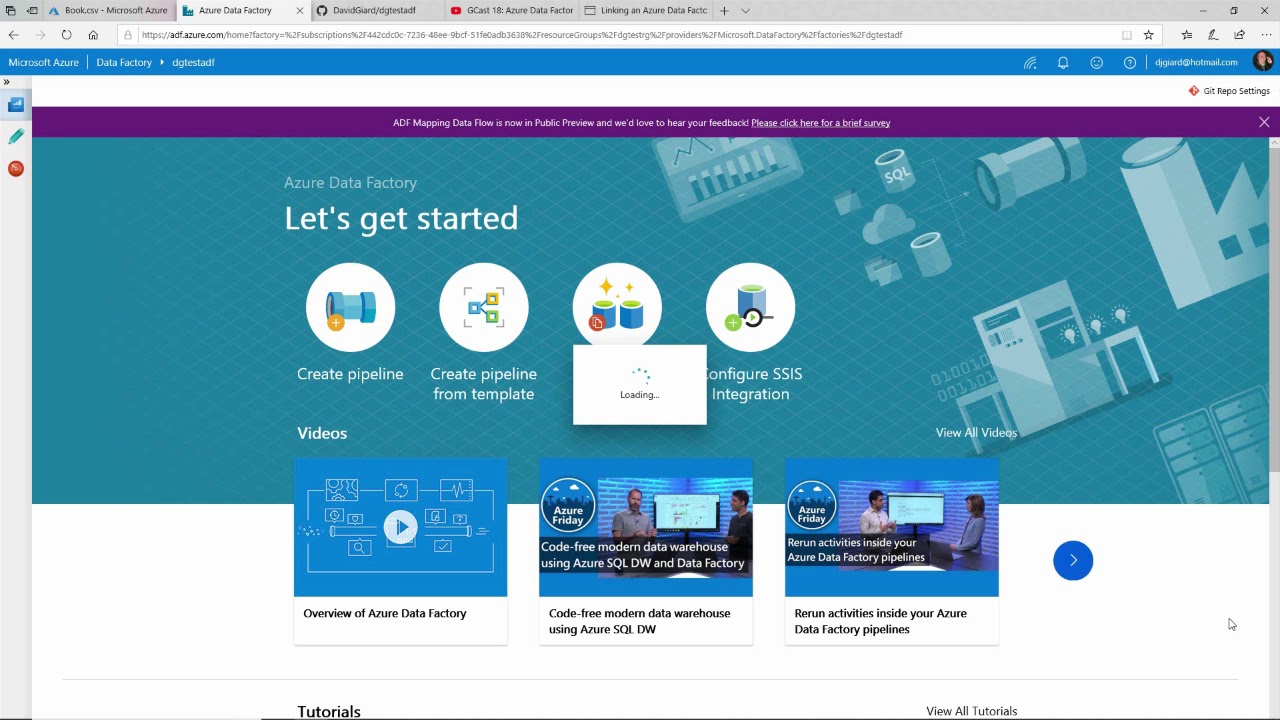Open browser settings and more menu
This screenshot has width=1280, height=720.
click(x=1266, y=35)
